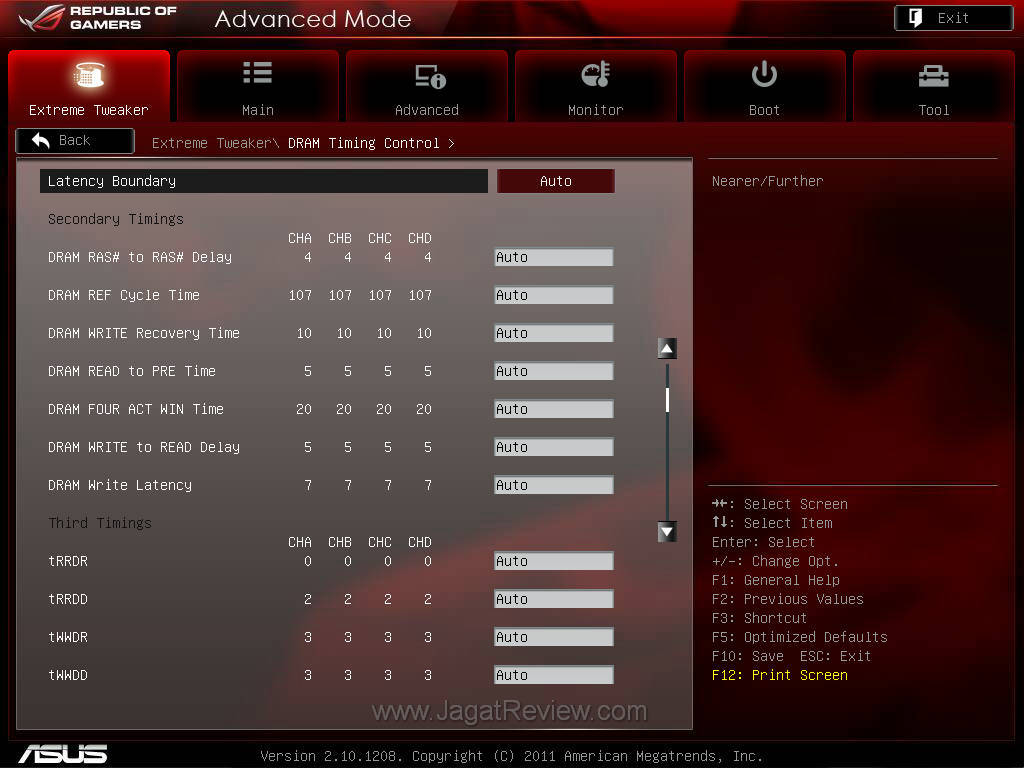Screen dimensions: 1024x768
Task: Select DRAM FOUR ACT WIN Time Auto field
Action: tap(554, 409)
